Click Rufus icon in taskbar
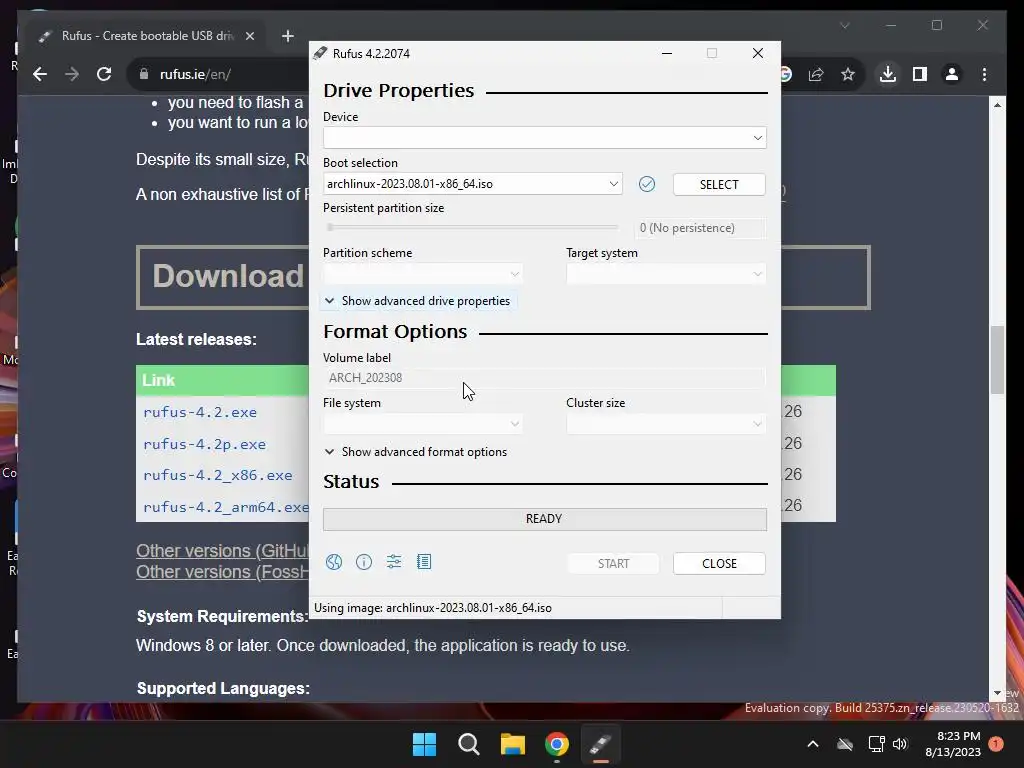Image resolution: width=1024 pixels, height=768 pixels. coord(601,744)
